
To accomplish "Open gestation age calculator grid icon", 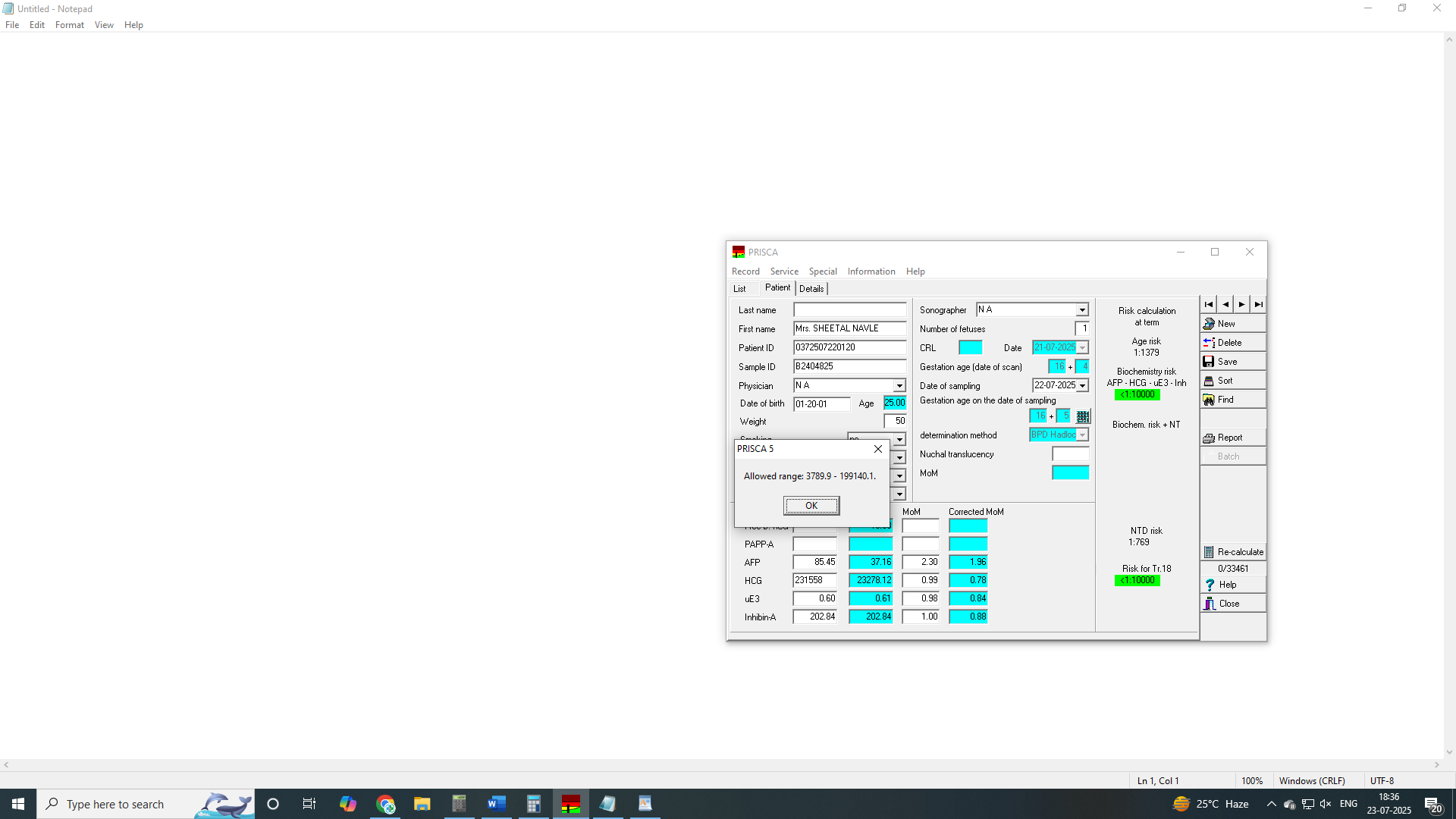I will point(1083,416).
